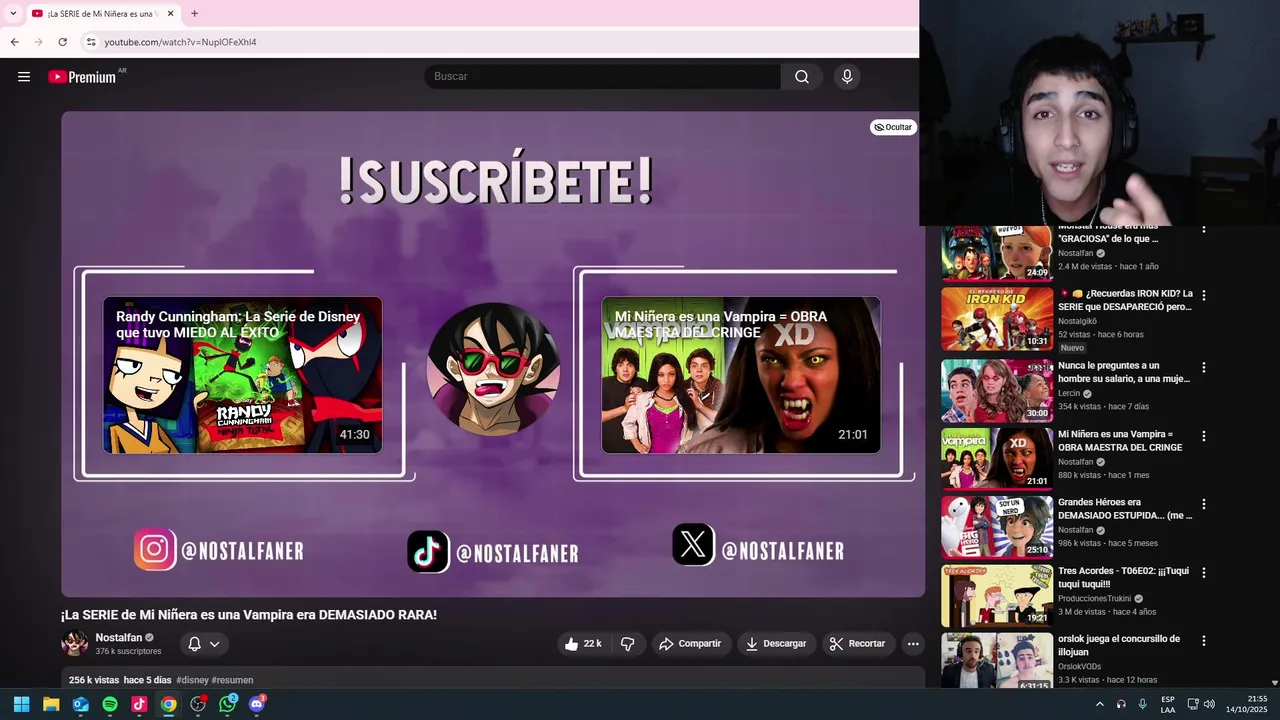
Task: Open the Chrome tab search dropdown
Action: point(12,14)
